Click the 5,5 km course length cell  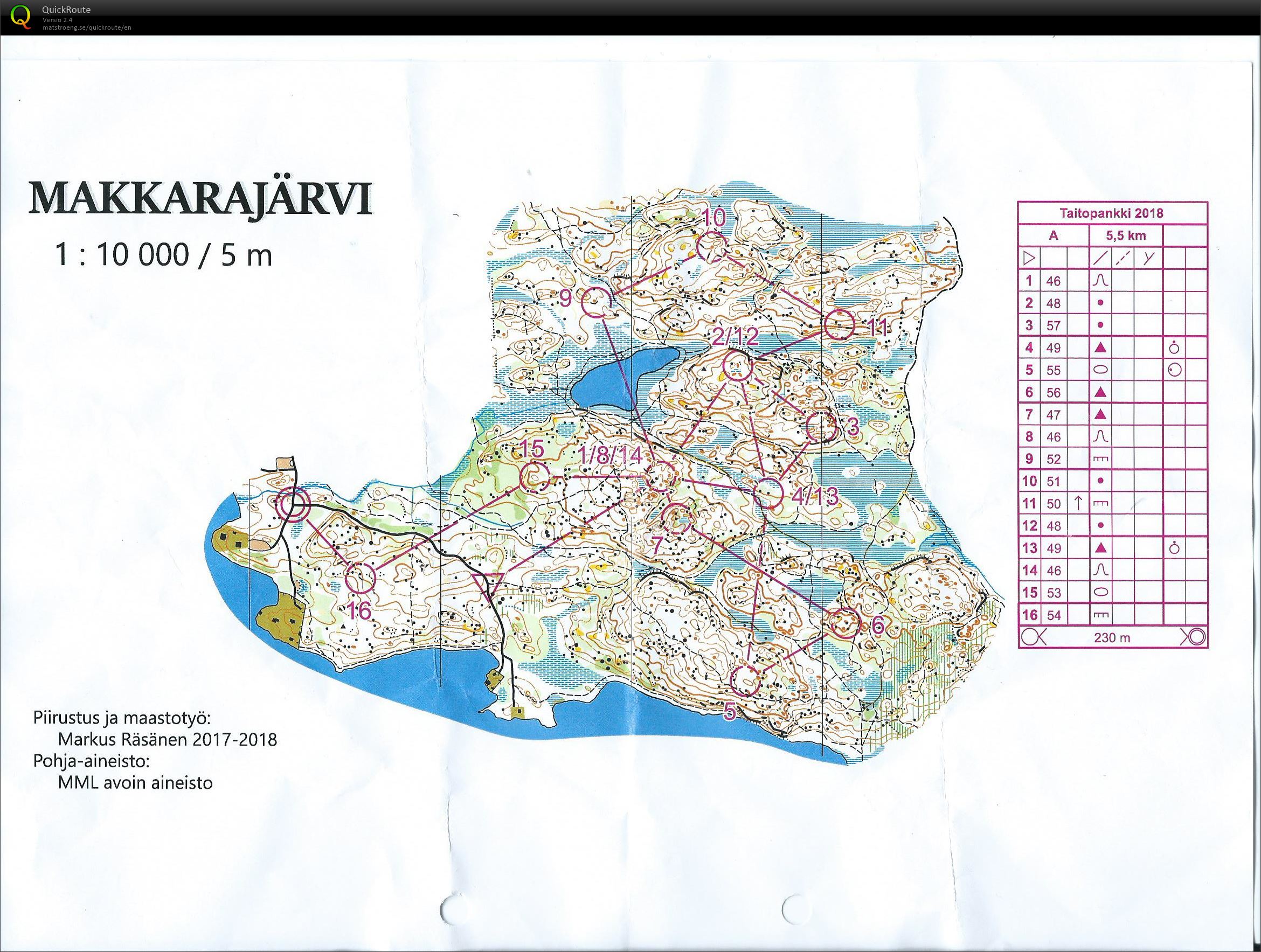1125,236
